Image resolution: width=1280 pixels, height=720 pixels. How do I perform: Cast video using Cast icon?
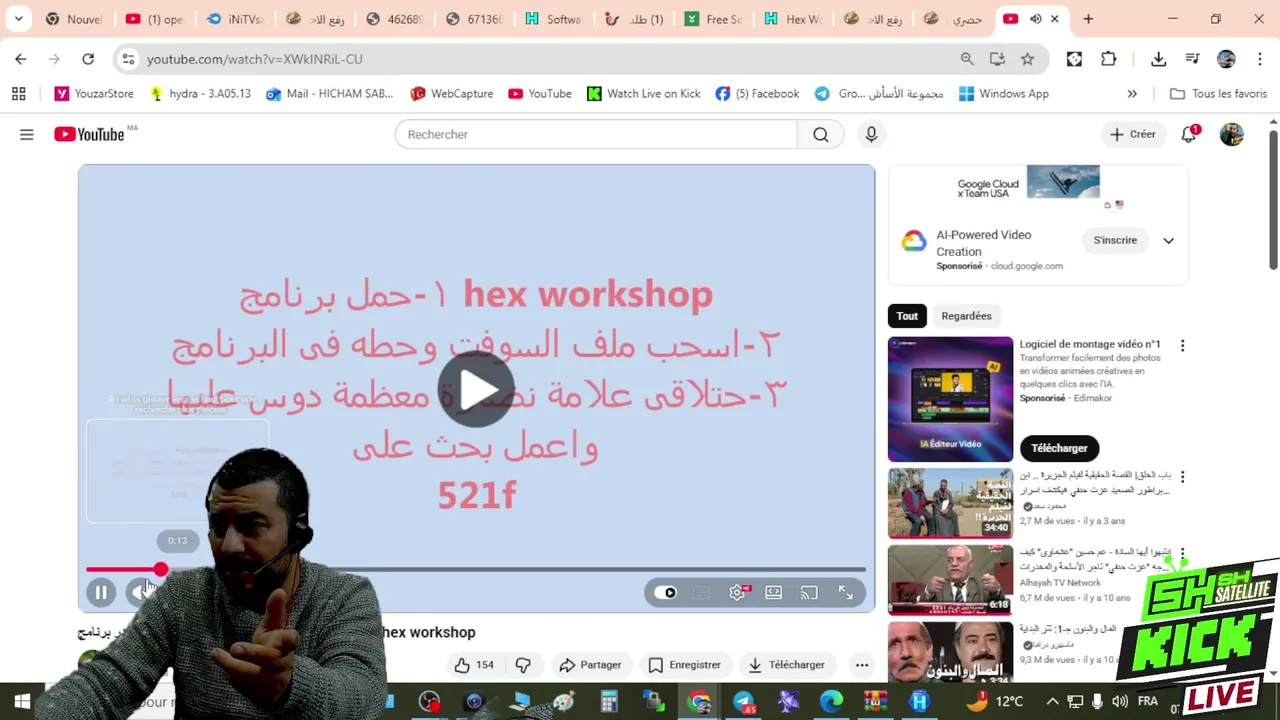[x=809, y=593]
